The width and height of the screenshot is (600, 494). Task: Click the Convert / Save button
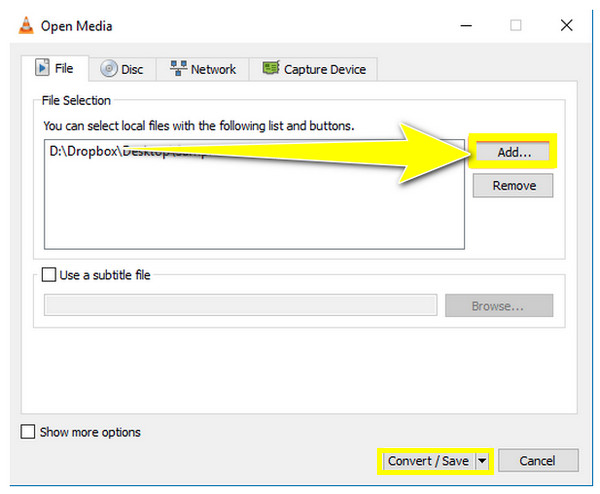[x=429, y=461]
